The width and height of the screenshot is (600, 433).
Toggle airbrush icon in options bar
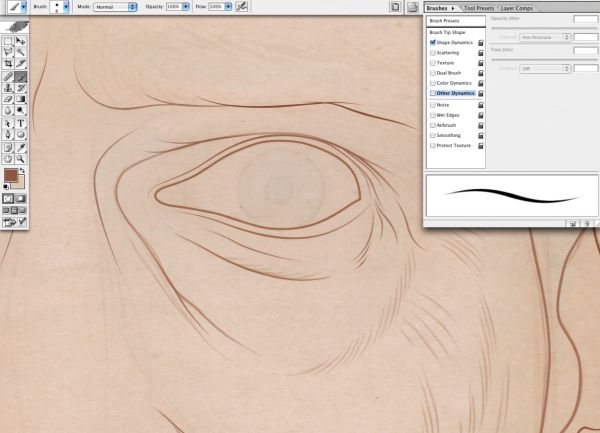[x=242, y=7]
